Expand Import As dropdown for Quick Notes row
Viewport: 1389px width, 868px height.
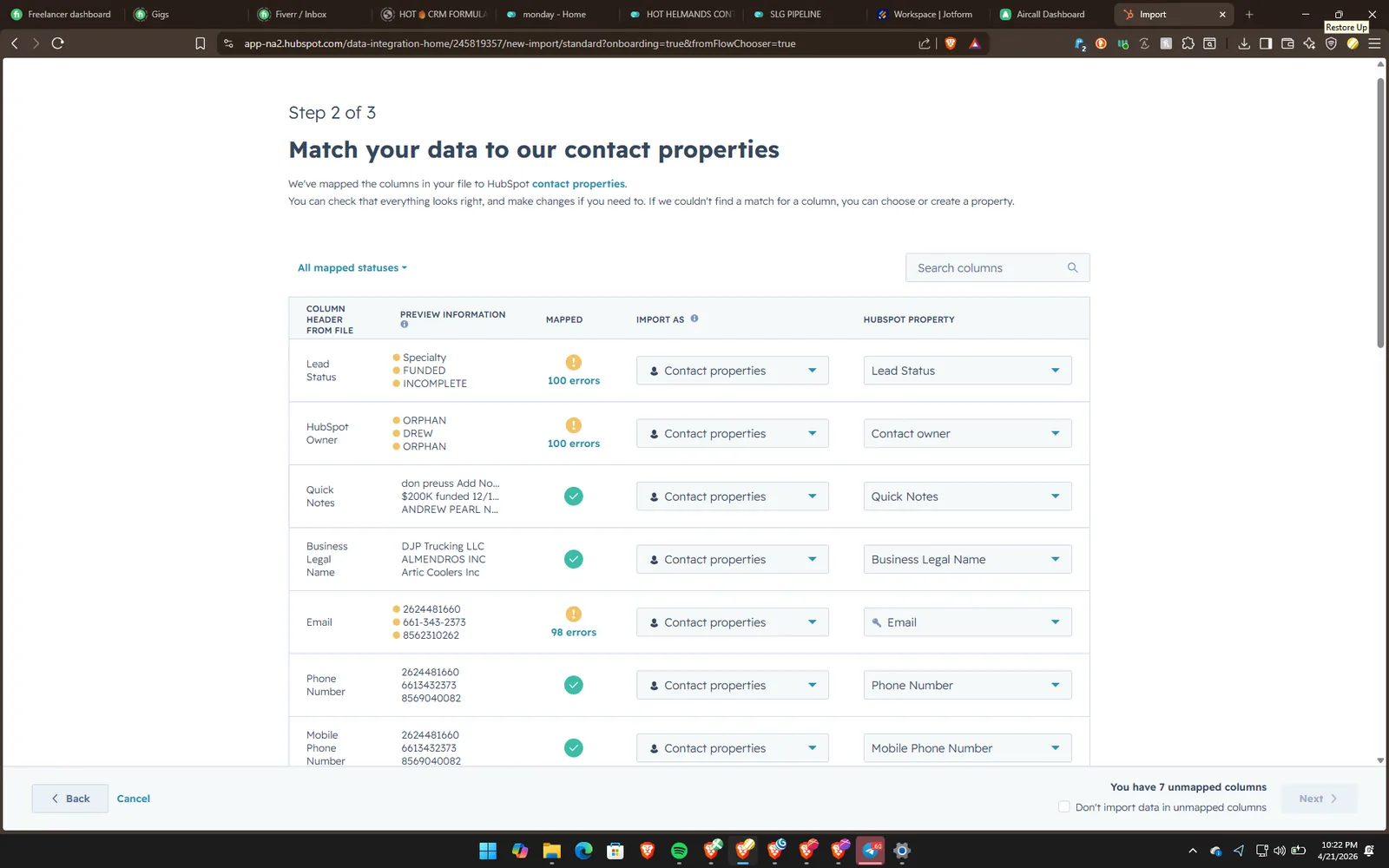[732, 496]
